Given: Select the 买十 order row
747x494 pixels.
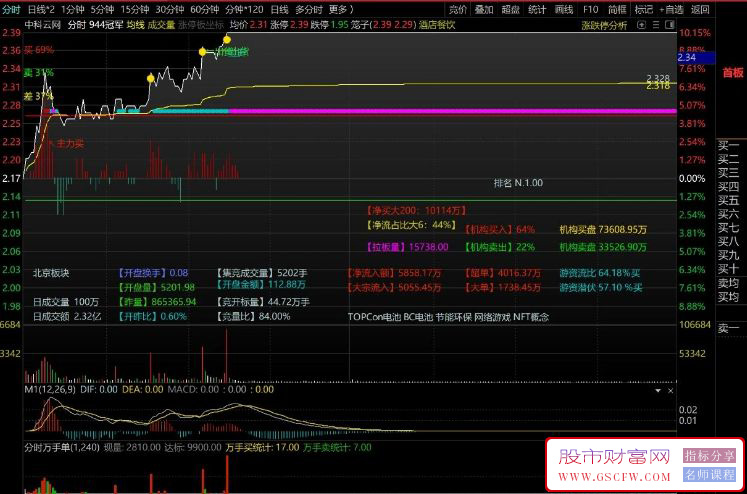Looking at the screenshot, I should (728, 269).
